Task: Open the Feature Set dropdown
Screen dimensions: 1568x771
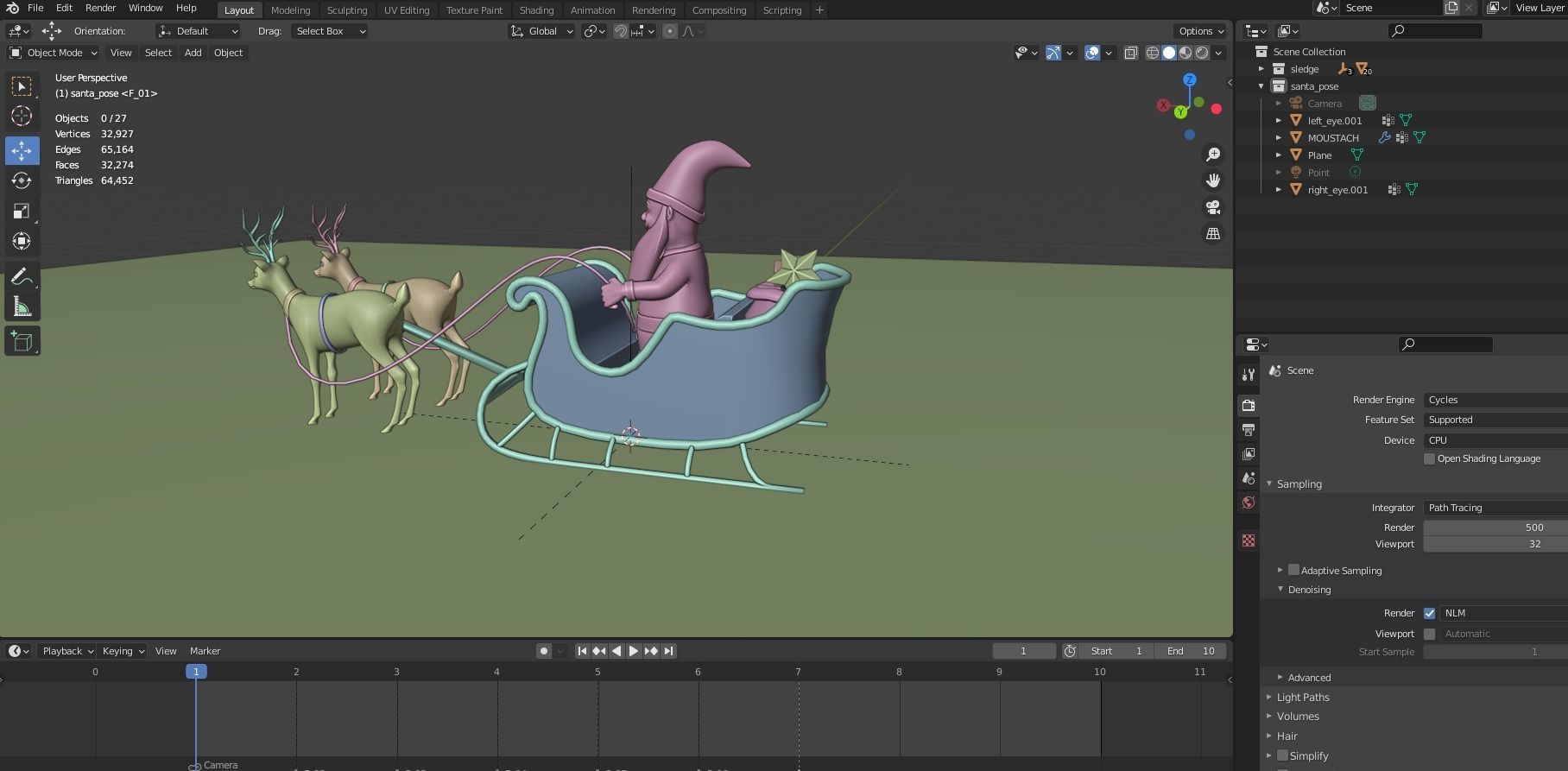Action: [x=1495, y=420]
